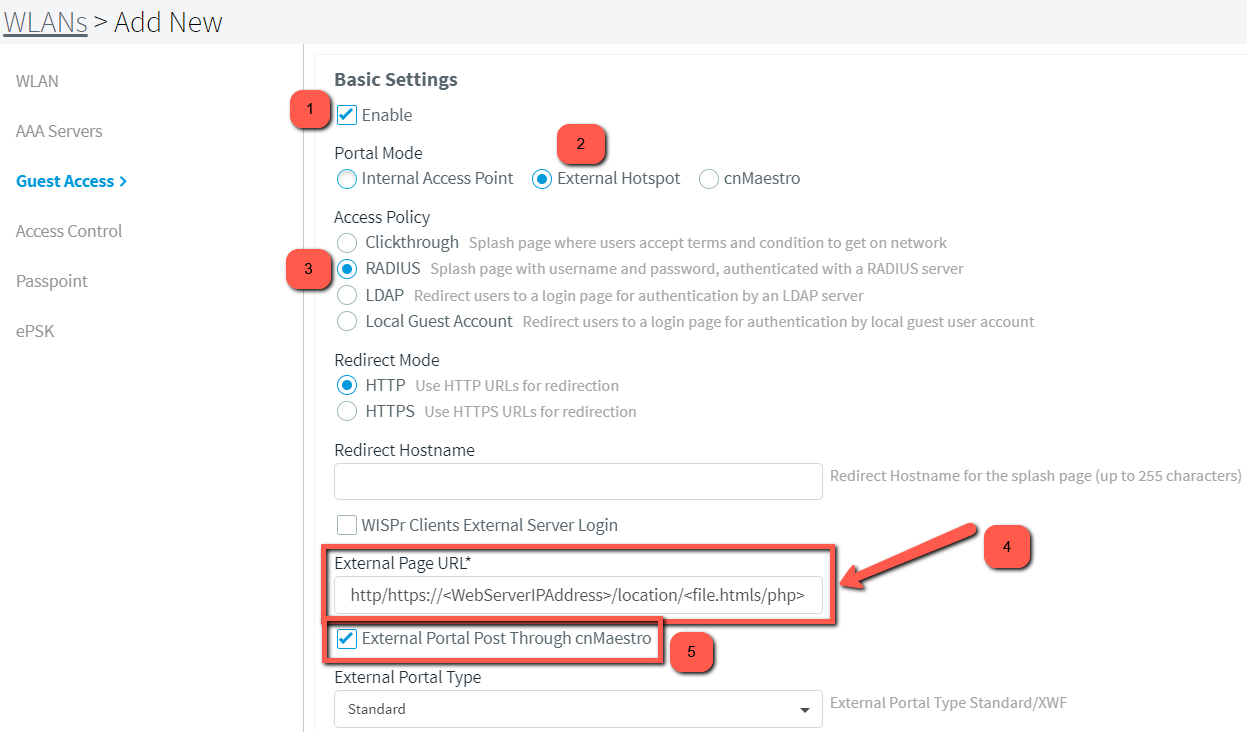The height and width of the screenshot is (732, 1247).
Task: Select RADIUS access policy
Action: pos(347,269)
